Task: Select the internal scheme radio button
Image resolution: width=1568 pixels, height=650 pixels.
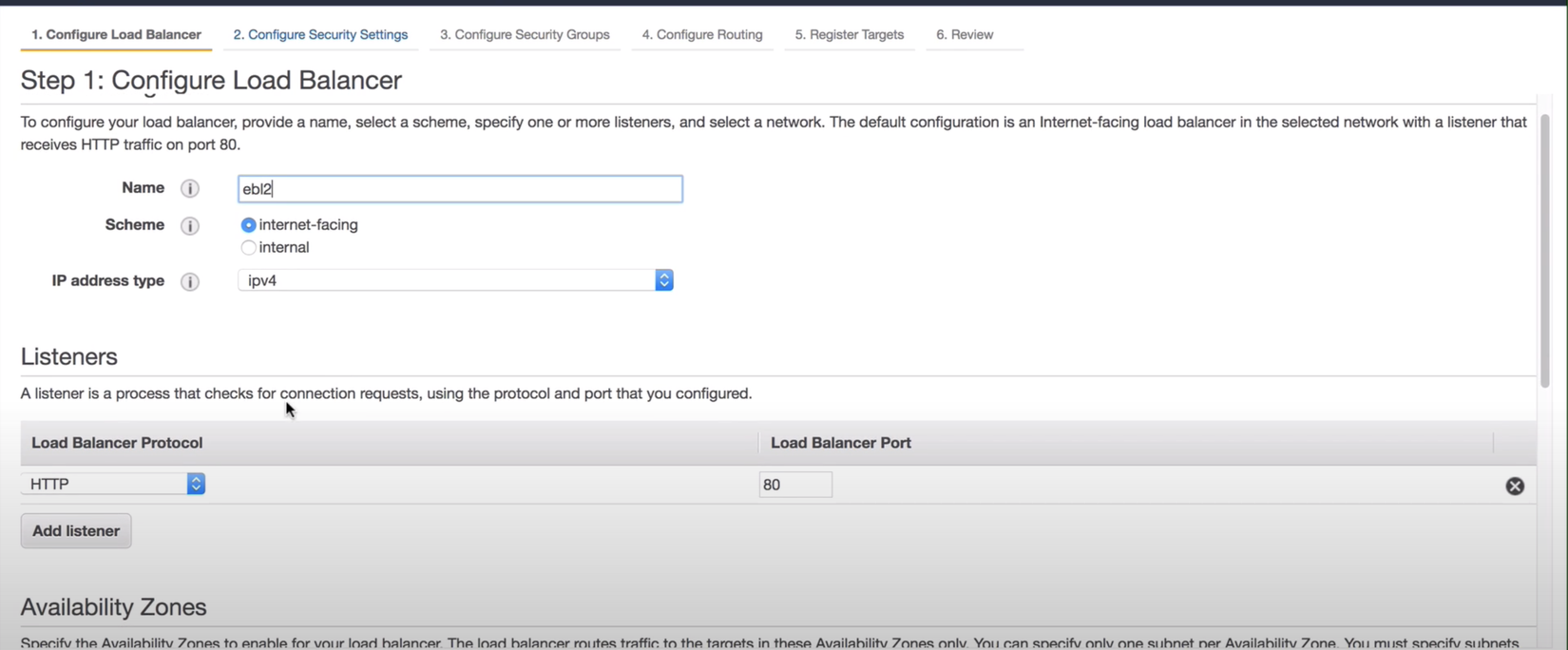Action: point(248,248)
